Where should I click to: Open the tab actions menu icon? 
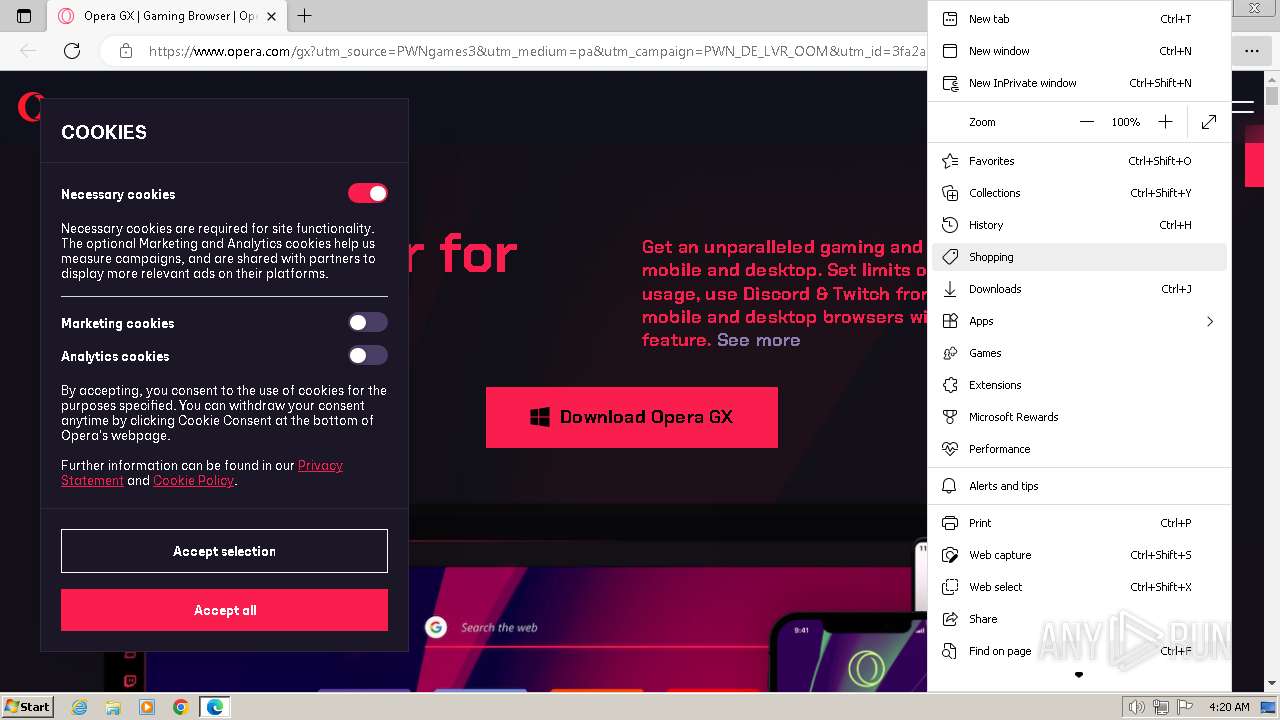click(24, 16)
